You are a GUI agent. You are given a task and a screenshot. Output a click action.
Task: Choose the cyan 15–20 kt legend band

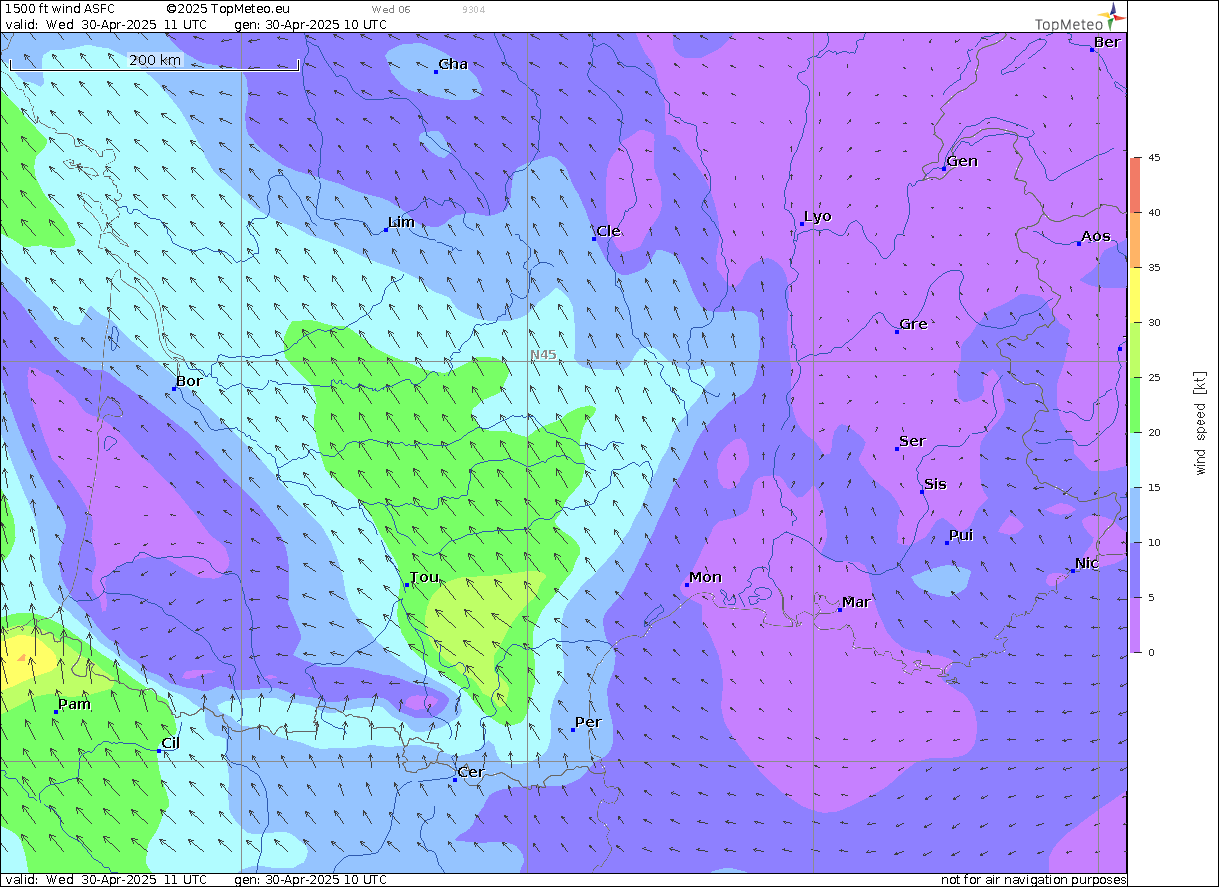pyautogui.click(x=1135, y=460)
